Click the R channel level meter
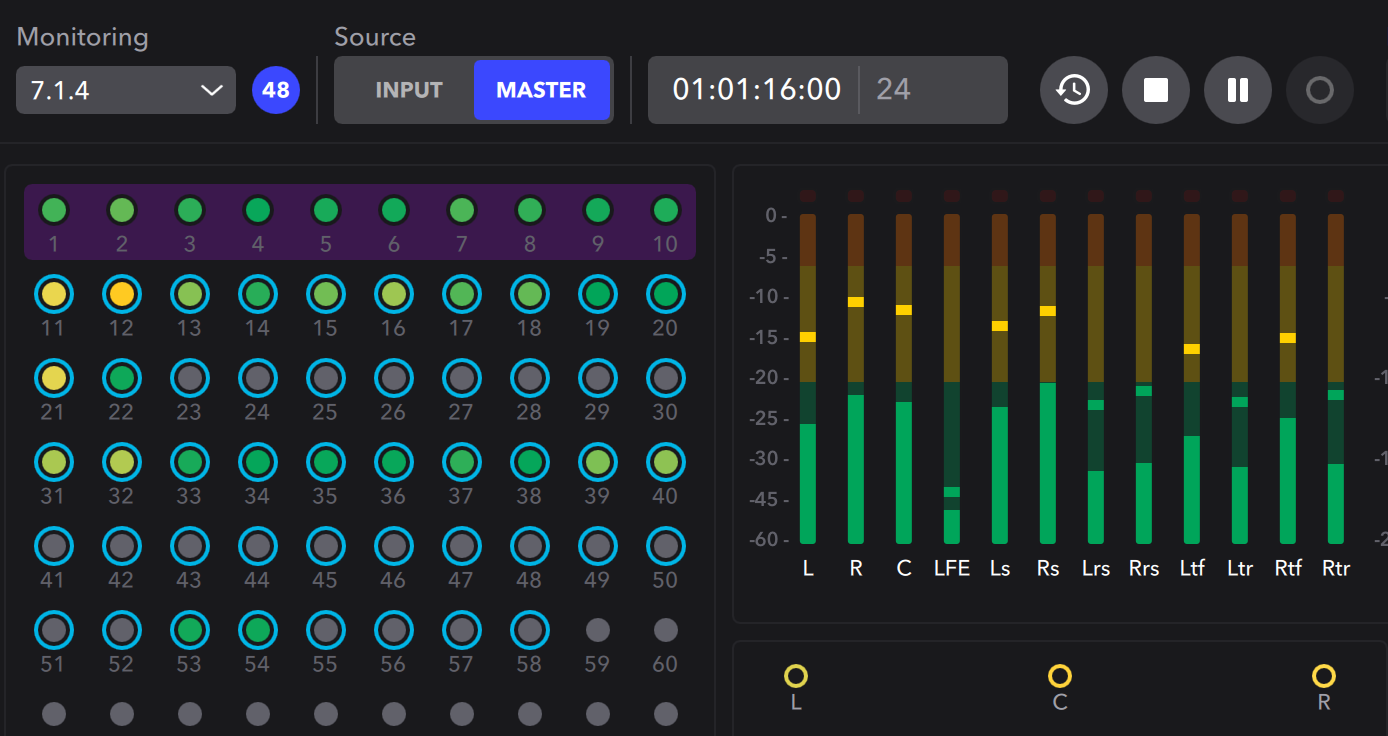Viewport: 1388px width, 736px height. point(856,378)
